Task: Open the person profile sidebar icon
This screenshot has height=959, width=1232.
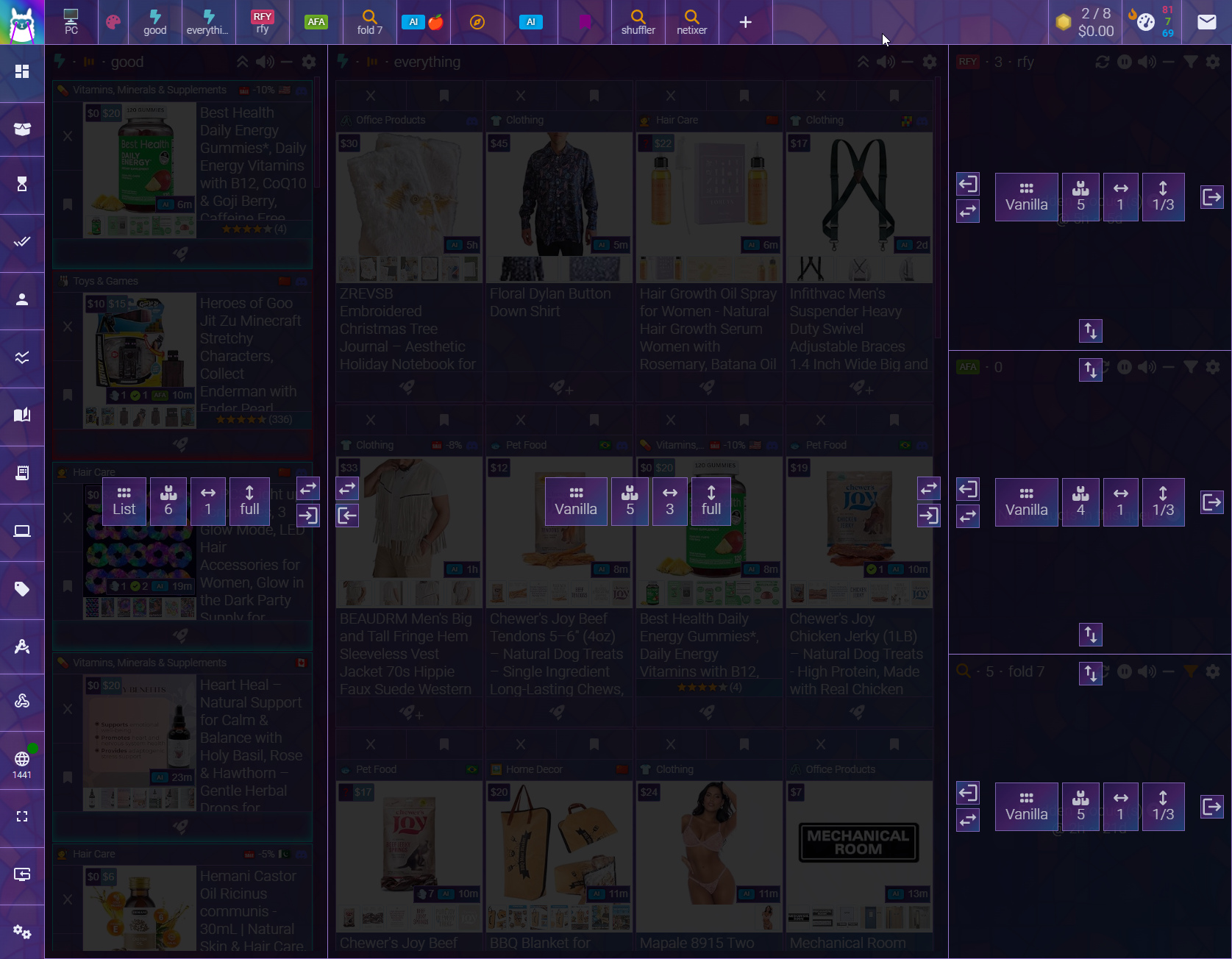Action: click(22, 299)
